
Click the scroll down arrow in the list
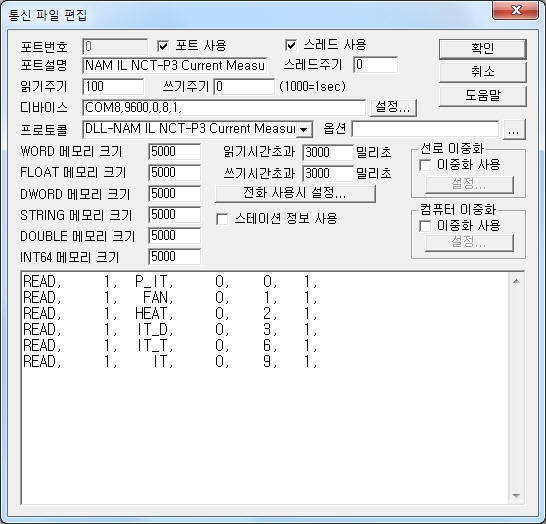point(516,495)
